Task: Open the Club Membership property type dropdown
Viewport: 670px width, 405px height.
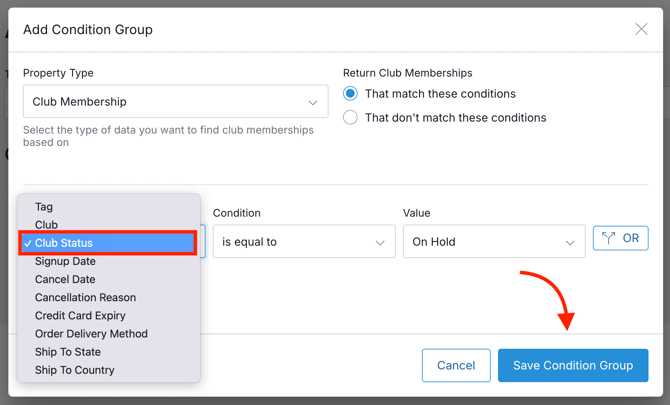Action: click(175, 102)
